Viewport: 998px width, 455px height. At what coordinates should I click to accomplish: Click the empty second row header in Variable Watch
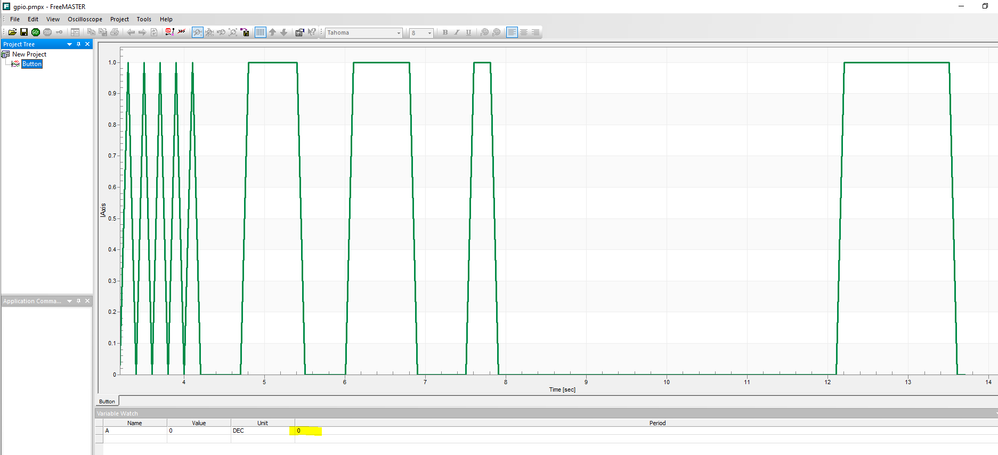[99, 439]
